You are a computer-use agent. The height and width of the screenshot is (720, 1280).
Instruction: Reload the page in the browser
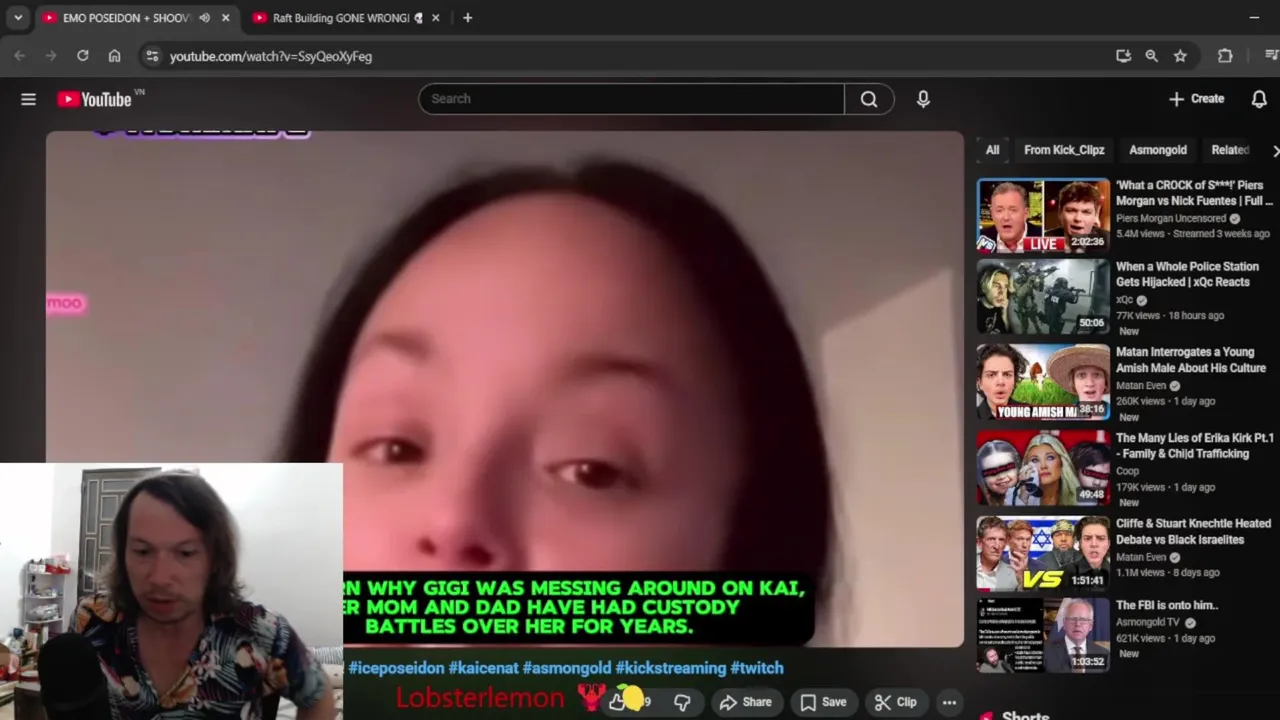click(x=83, y=56)
